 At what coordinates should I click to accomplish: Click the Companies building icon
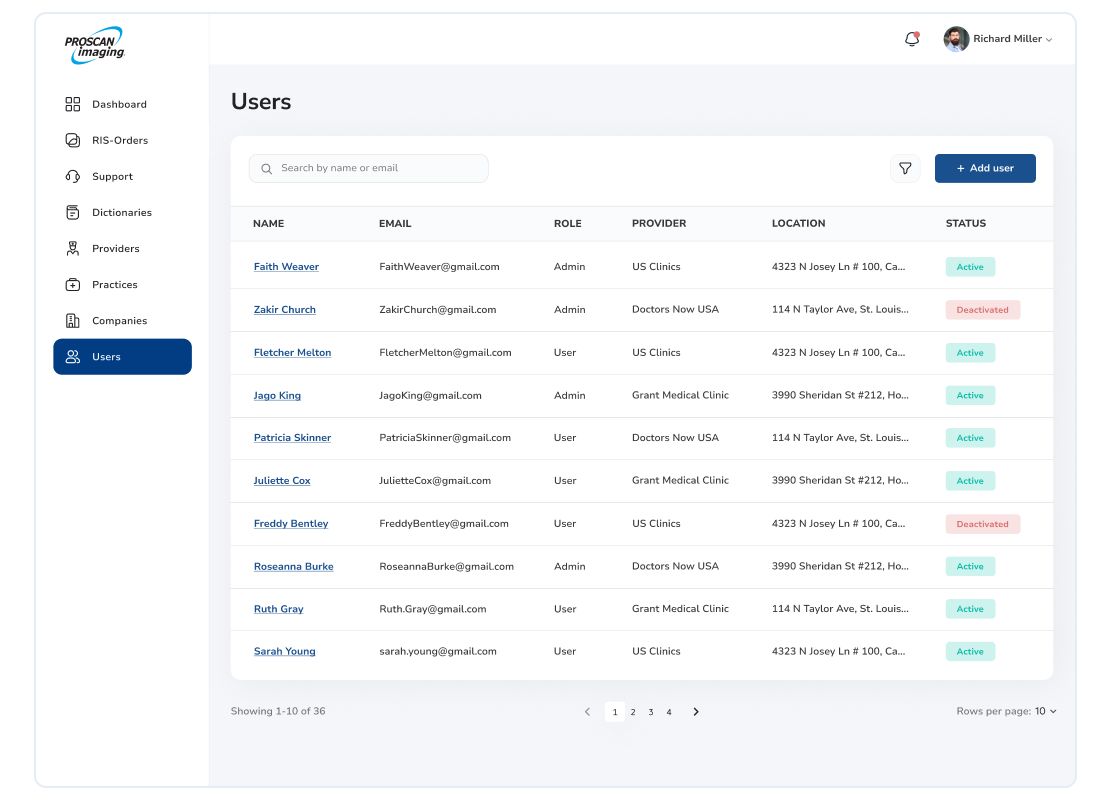pyautogui.click(x=73, y=321)
